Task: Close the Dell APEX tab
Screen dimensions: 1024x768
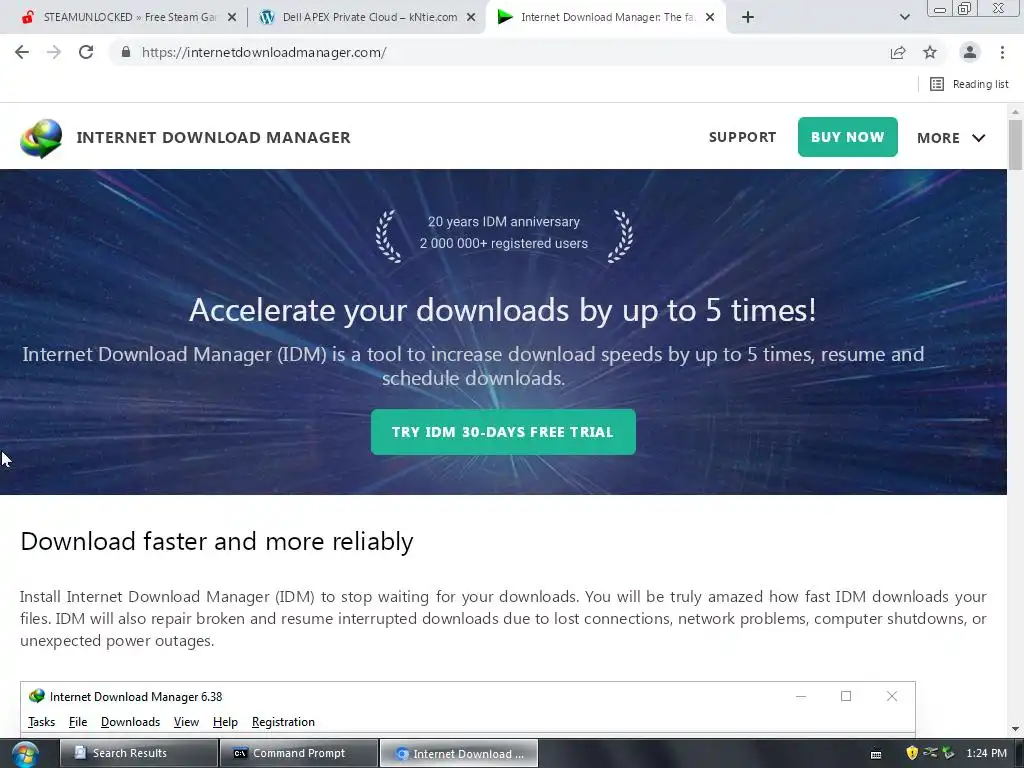Action: point(471,18)
